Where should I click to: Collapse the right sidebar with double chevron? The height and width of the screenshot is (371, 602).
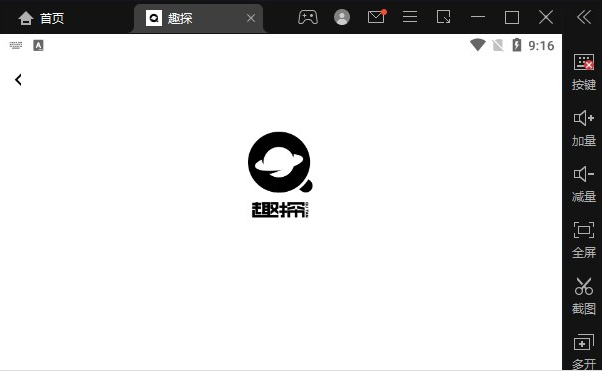(584, 17)
